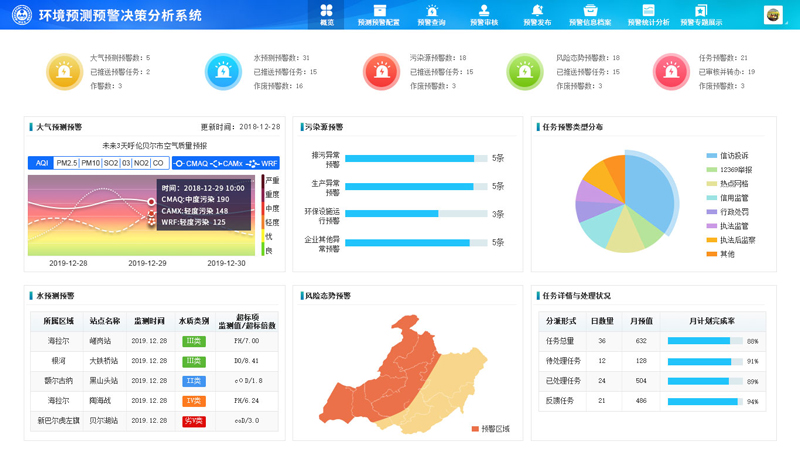Image resolution: width=800 pixels, height=450 pixels.
Task: Open the 概览 overview nav icon
Action: [327, 14]
